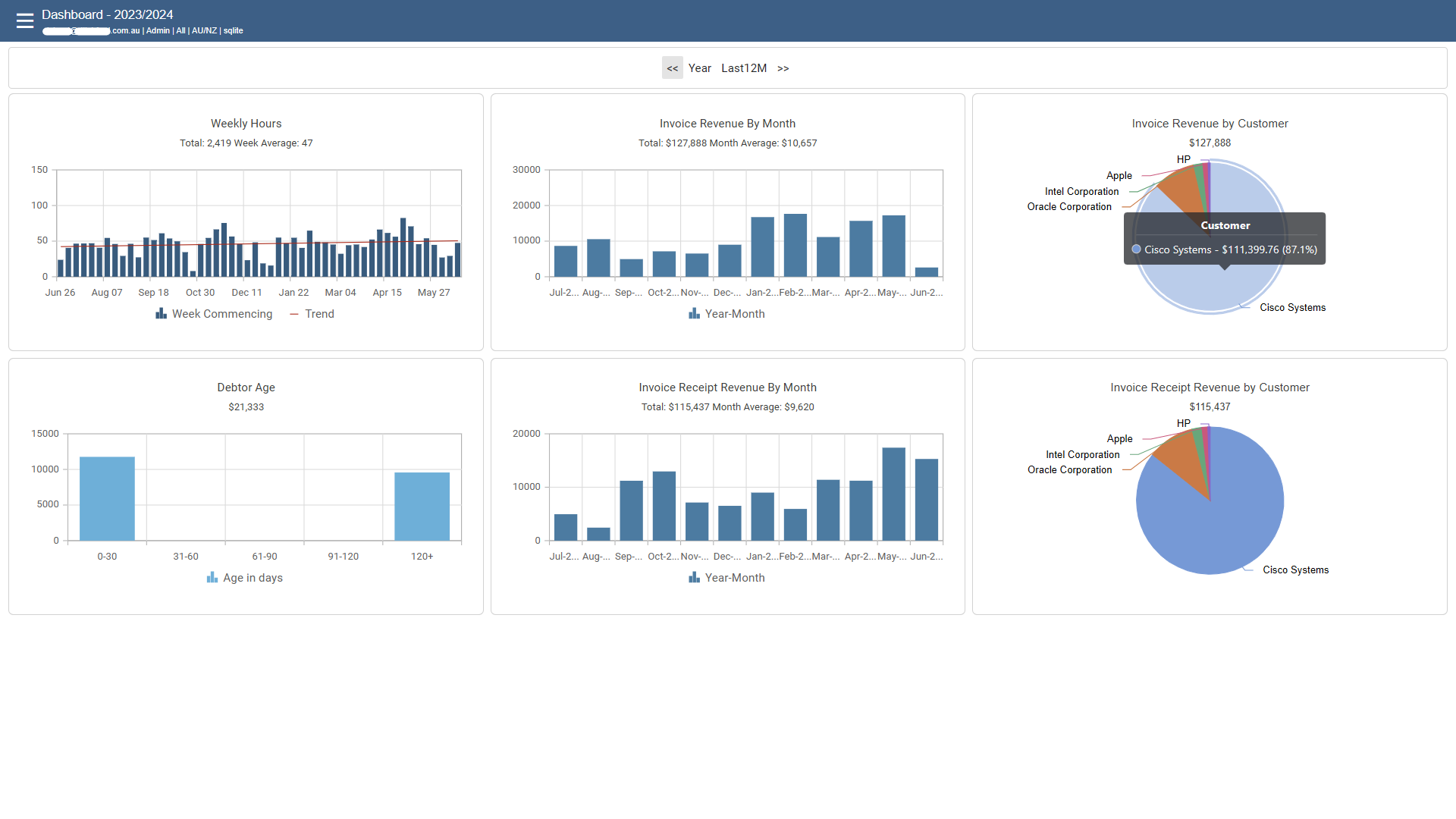Click the Cisco Systems tooltip color dot
The height and width of the screenshot is (819, 1456).
point(1136,249)
